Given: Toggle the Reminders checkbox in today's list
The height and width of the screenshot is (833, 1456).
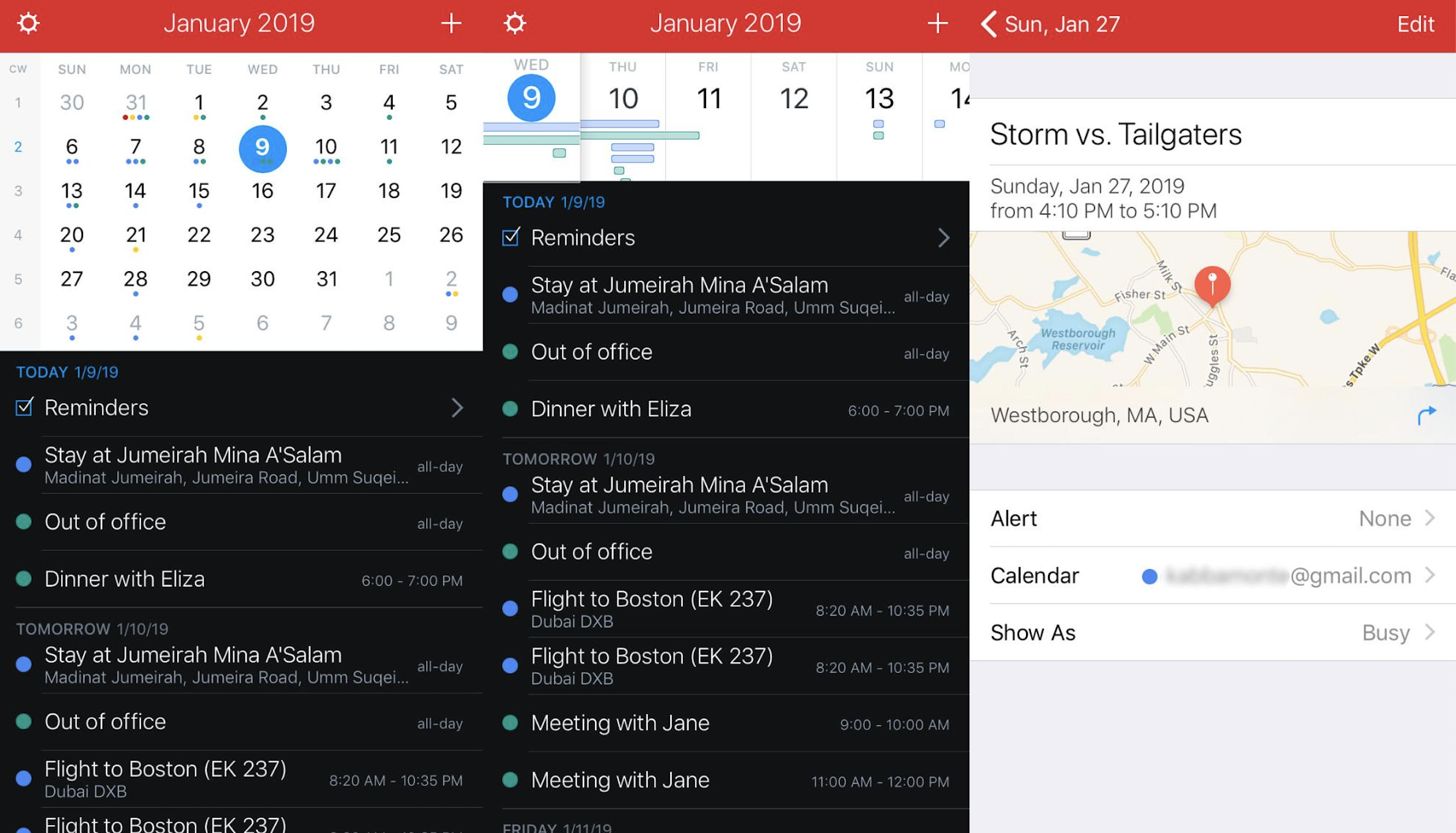Looking at the screenshot, I should pyautogui.click(x=26, y=407).
